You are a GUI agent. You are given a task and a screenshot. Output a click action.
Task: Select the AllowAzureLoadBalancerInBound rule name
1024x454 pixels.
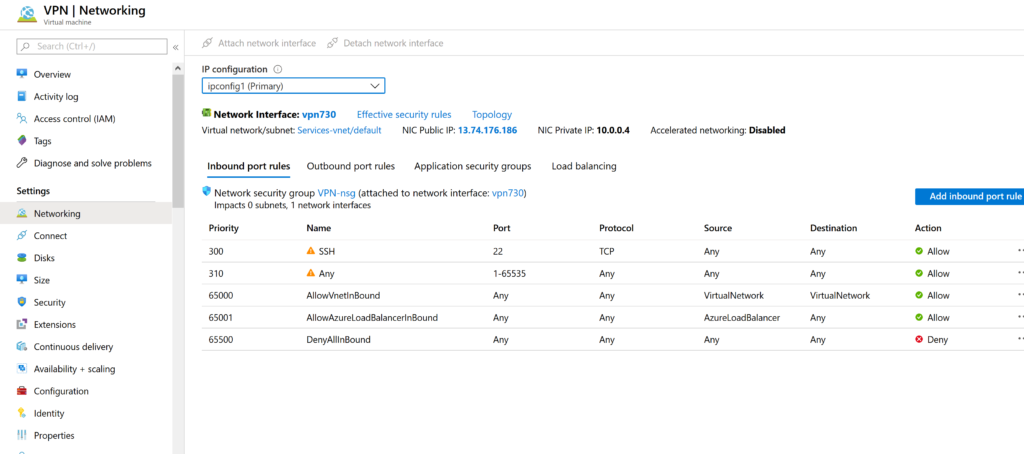372,317
